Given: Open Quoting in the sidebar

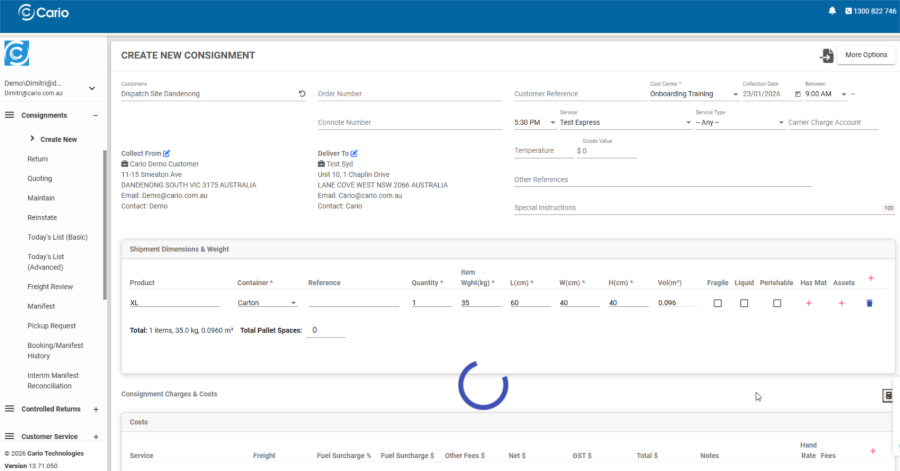Looking at the screenshot, I should pyautogui.click(x=40, y=178).
